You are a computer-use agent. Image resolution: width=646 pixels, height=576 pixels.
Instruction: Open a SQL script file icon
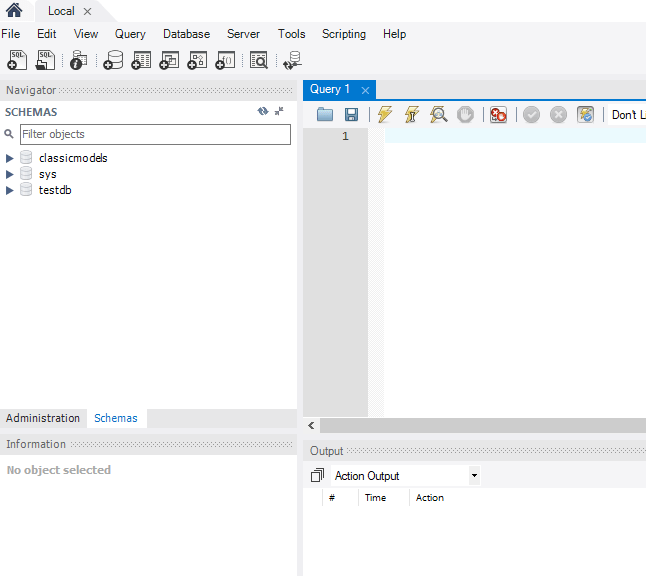[x=45, y=61]
